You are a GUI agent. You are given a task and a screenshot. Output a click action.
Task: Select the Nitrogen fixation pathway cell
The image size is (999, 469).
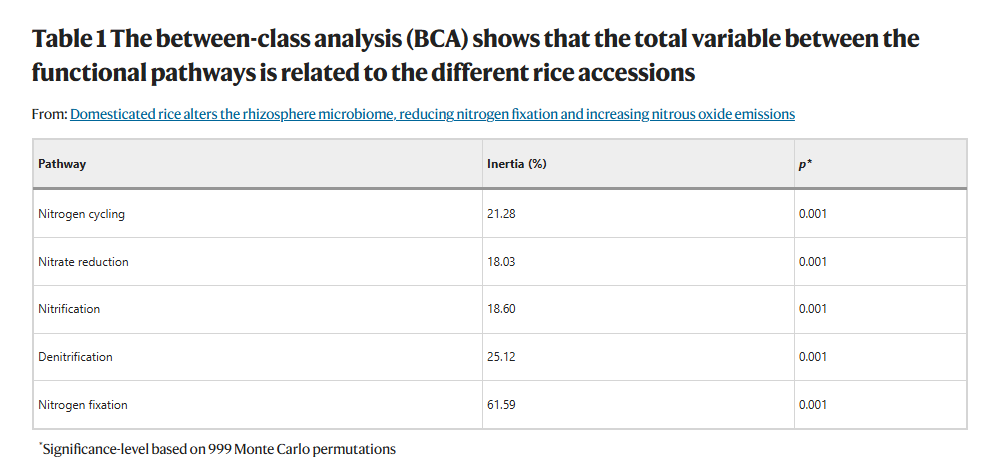[x=257, y=405]
